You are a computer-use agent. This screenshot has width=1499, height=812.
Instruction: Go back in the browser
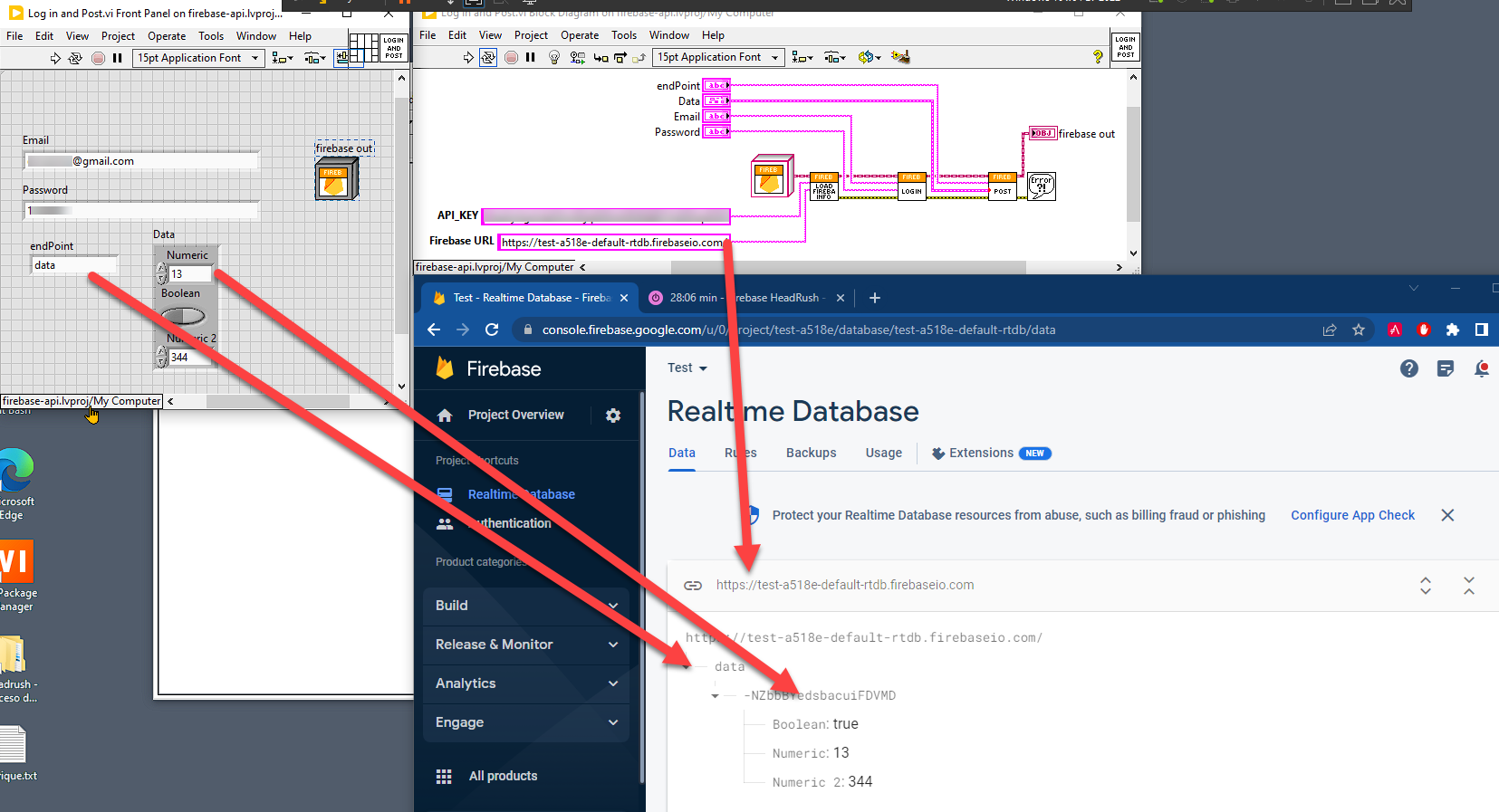pos(434,330)
